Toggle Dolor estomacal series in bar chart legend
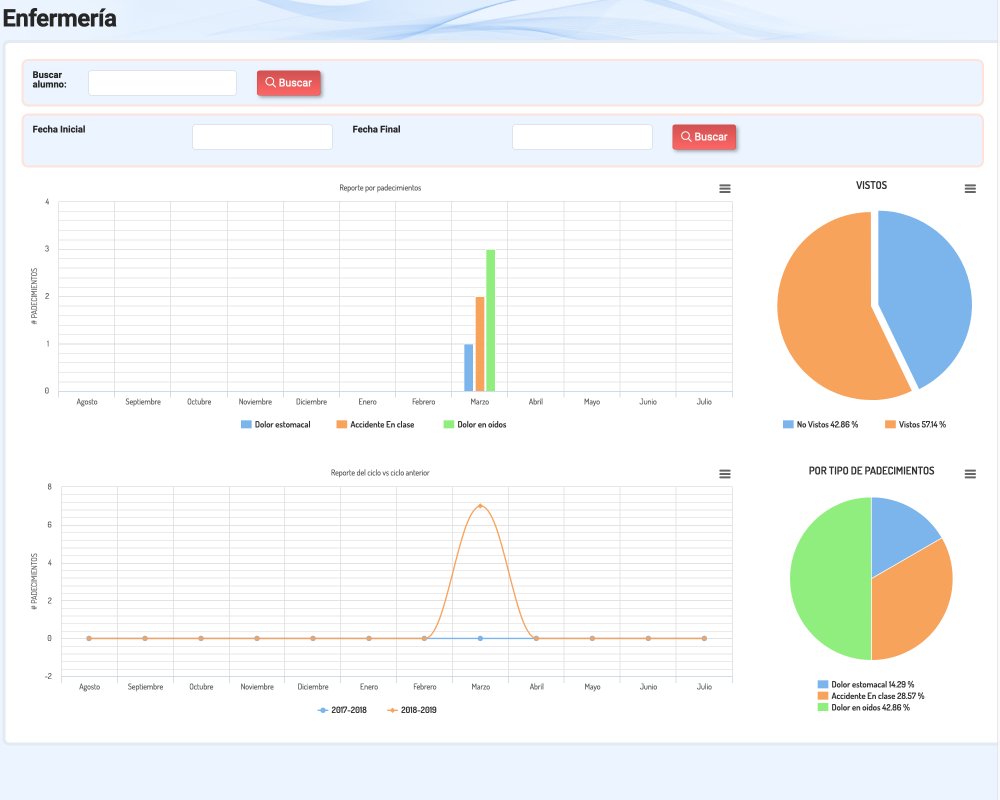The height and width of the screenshot is (800, 1000). point(276,425)
